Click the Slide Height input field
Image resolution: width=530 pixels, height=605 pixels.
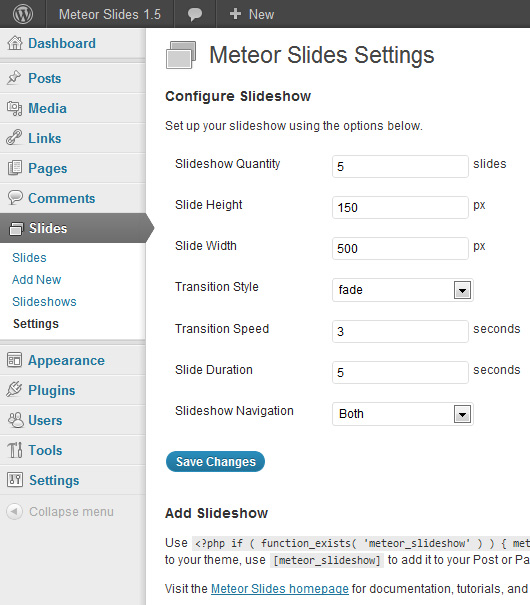400,208
